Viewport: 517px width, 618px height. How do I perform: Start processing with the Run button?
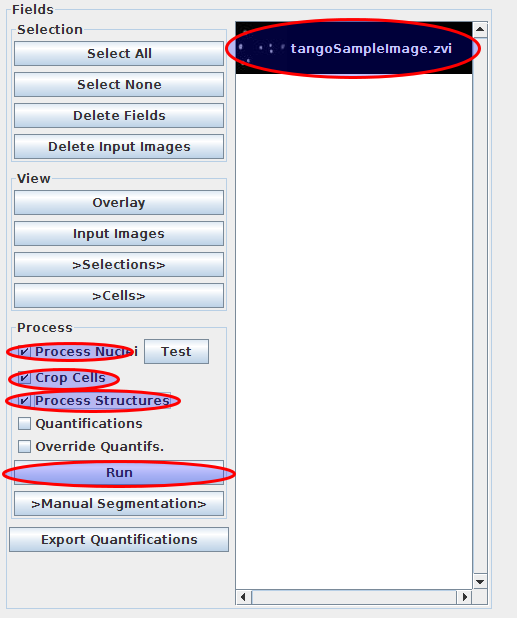click(119, 473)
